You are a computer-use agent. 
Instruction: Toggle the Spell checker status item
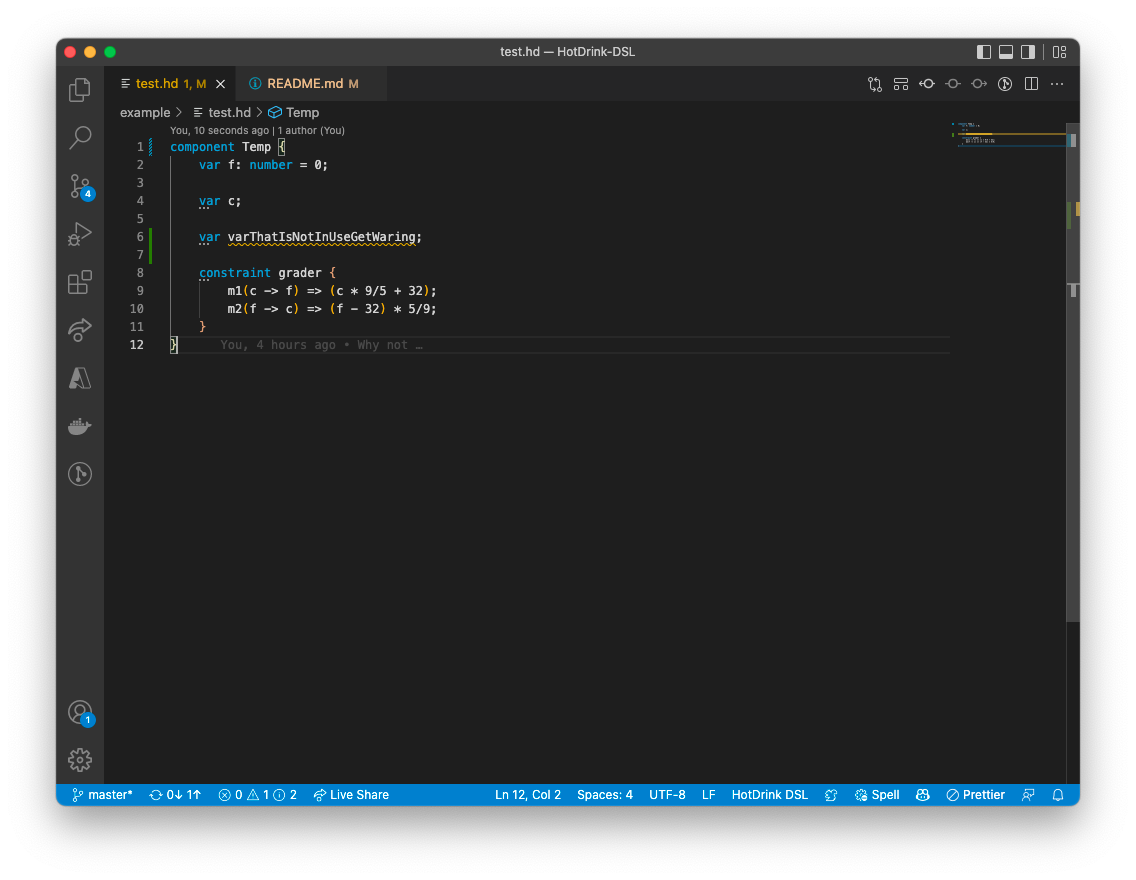(877, 795)
